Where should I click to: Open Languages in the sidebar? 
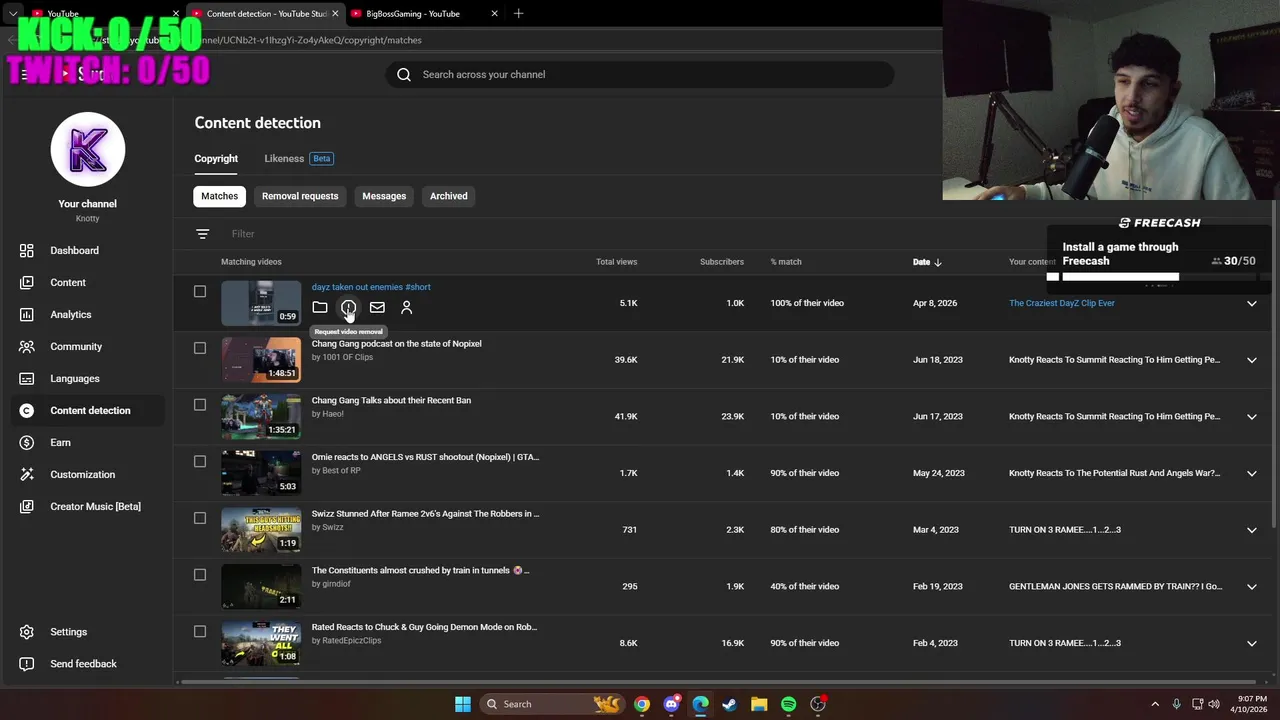pyautogui.click(x=74, y=378)
